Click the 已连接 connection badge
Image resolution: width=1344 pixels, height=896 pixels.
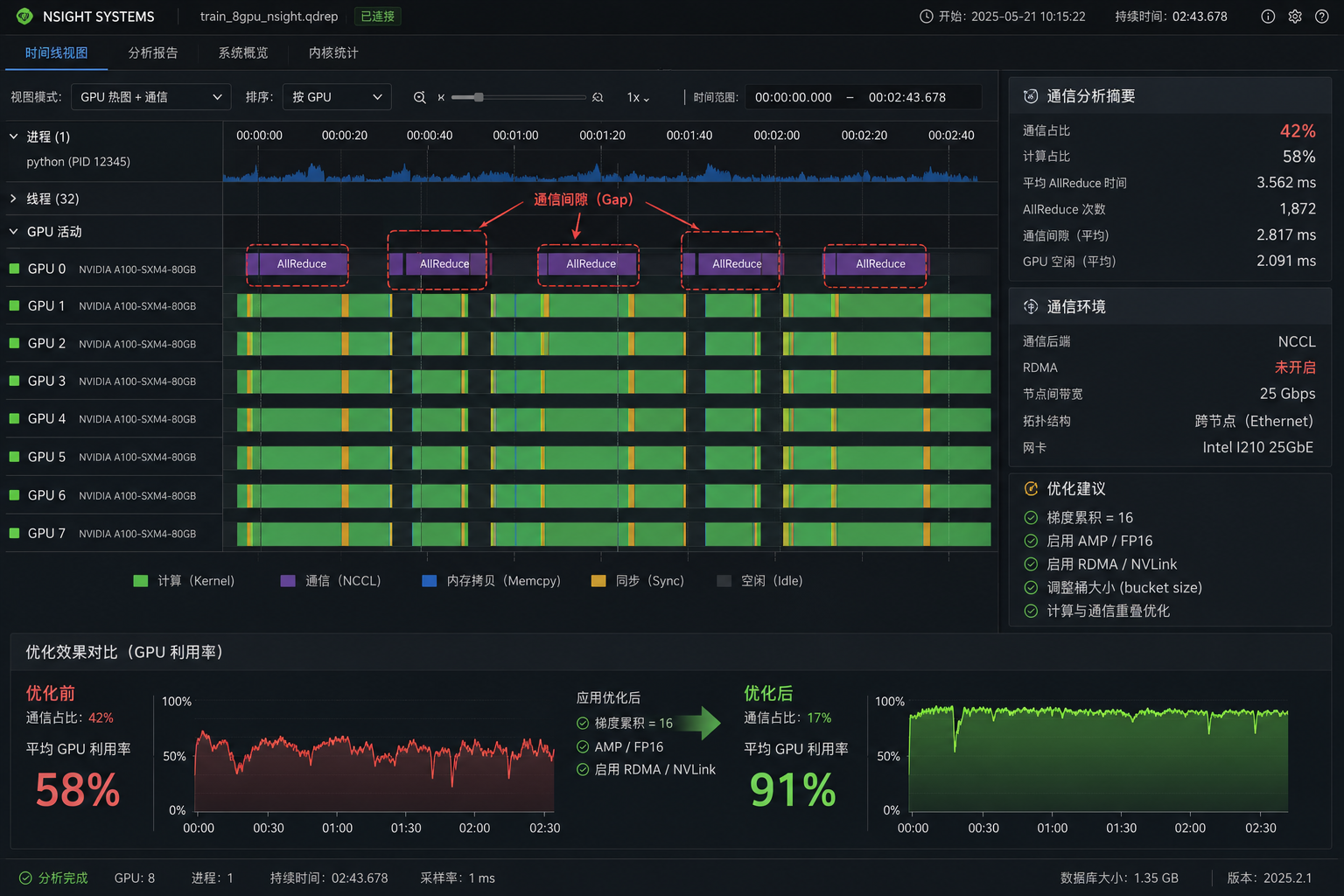pos(378,17)
